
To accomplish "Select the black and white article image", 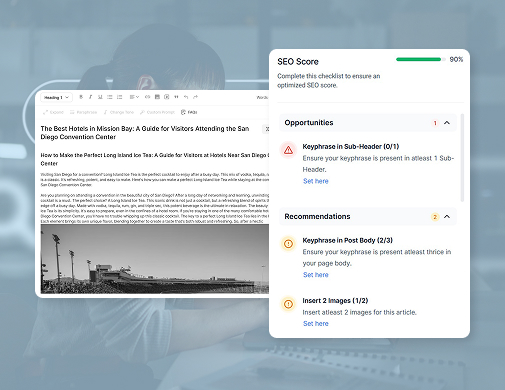I will click(155, 259).
